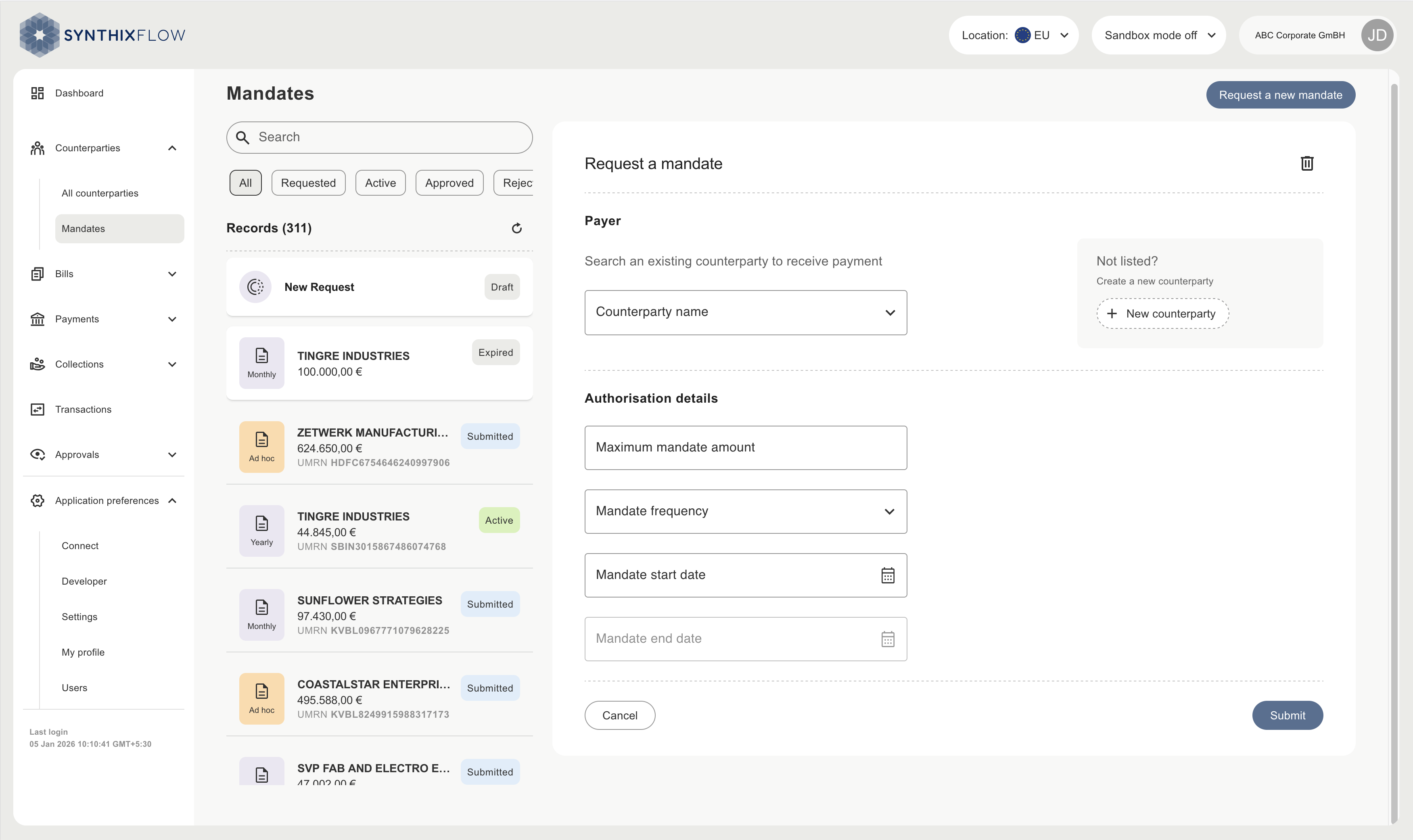The image size is (1413, 840).
Task: Expand the Approvals section chevron
Action: (x=172, y=455)
